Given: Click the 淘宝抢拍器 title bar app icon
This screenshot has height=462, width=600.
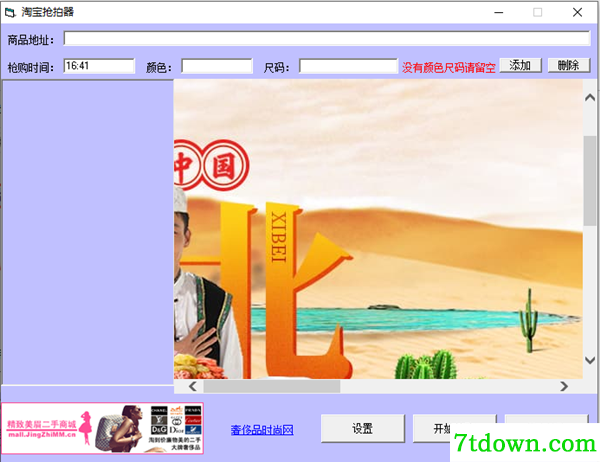Looking at the screenshot, I should click(x=10, y=13).
